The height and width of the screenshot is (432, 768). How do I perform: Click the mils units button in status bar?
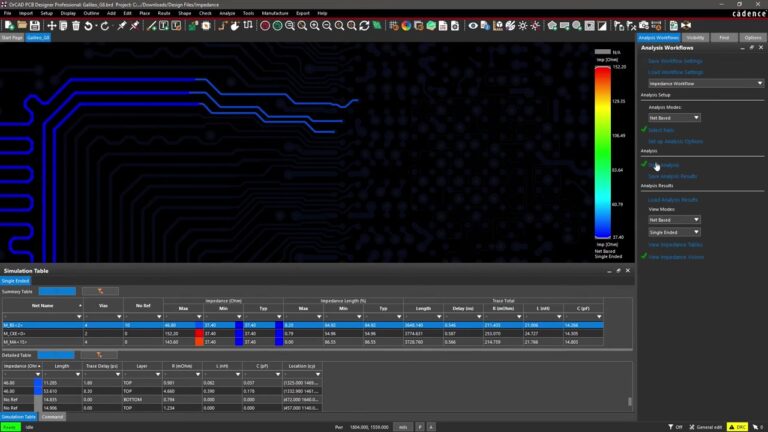[403, 427]
